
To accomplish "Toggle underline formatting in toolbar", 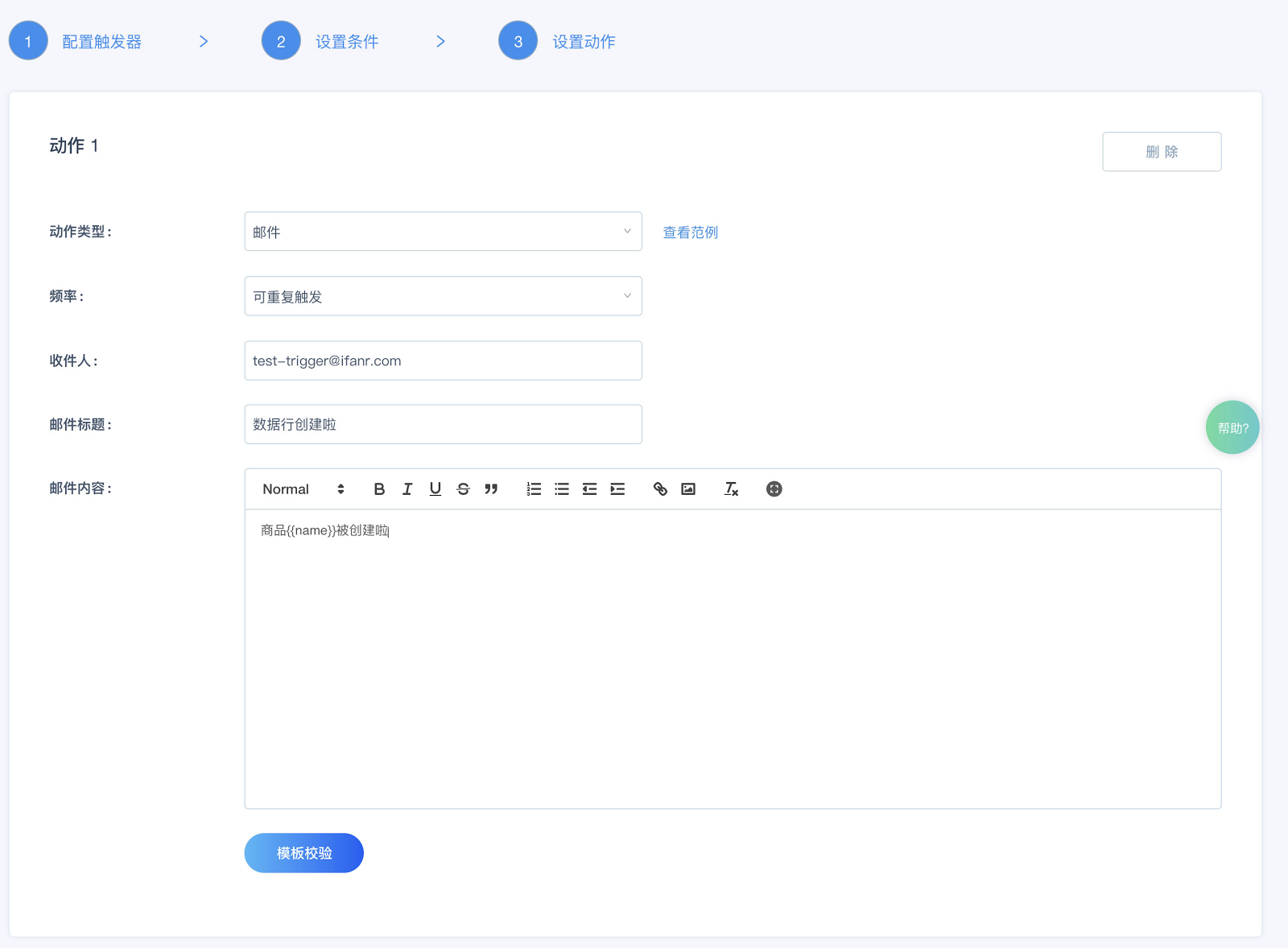I will [436, 489].
